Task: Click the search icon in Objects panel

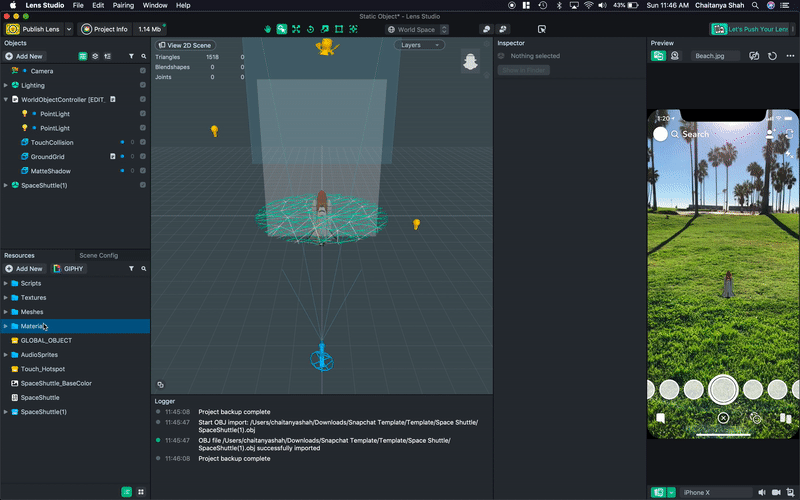Action: point(143,57)
